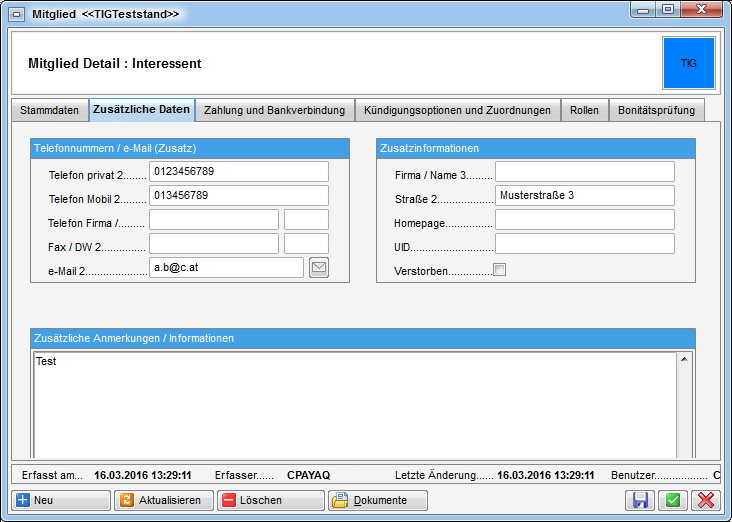Viewport: 732px width, 522px height.
Task: Select the Zusätzliche Daten tab
Action: [x=141, y=110]
